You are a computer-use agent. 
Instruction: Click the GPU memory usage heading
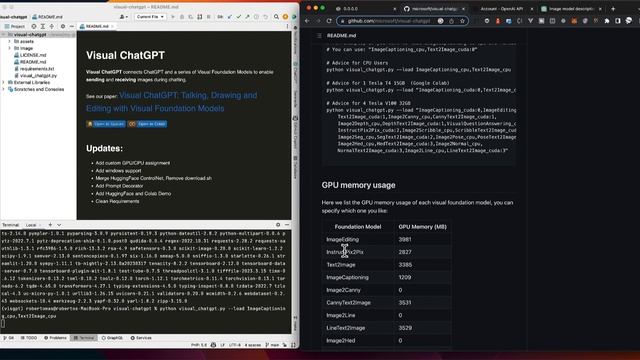pyautogui.click(x=358, y=185)
